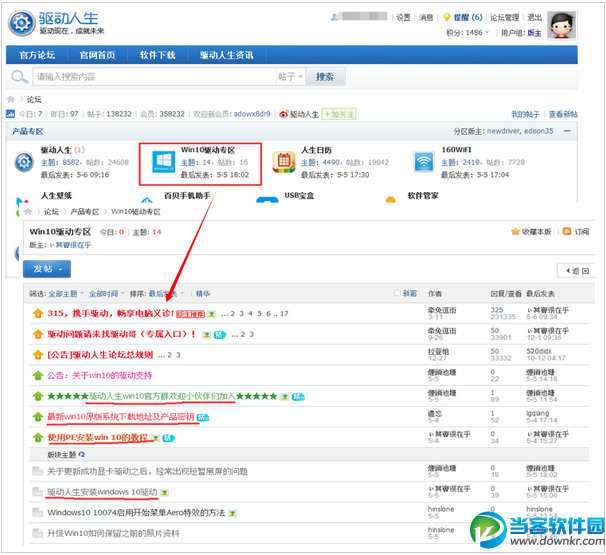Click the home breadcrumb icon above 产品专区
Screen dimensions: 606x555
point(11,100)
